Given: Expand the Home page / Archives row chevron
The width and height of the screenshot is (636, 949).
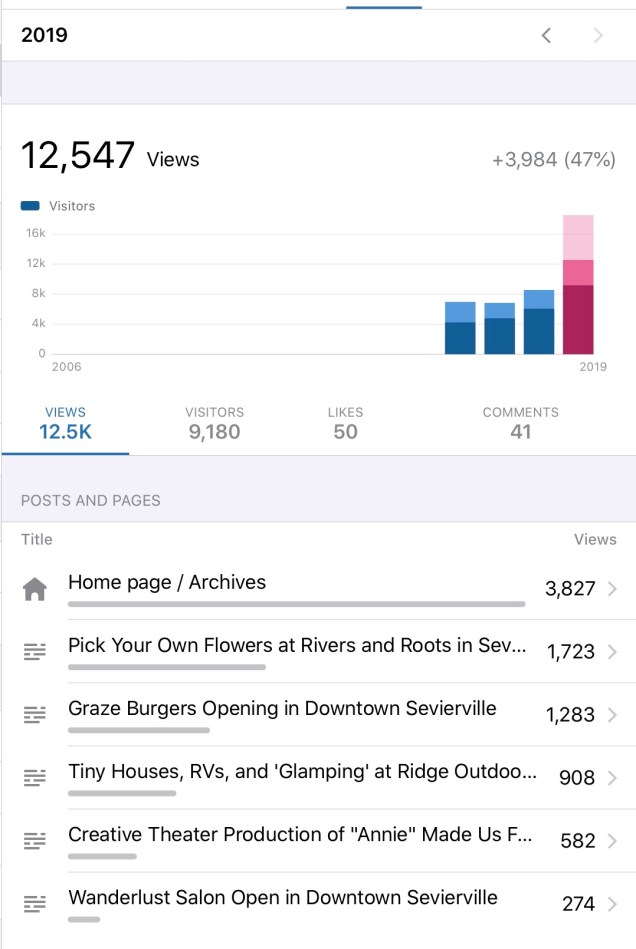Looking at the screenshot, I should click(612, 589).
